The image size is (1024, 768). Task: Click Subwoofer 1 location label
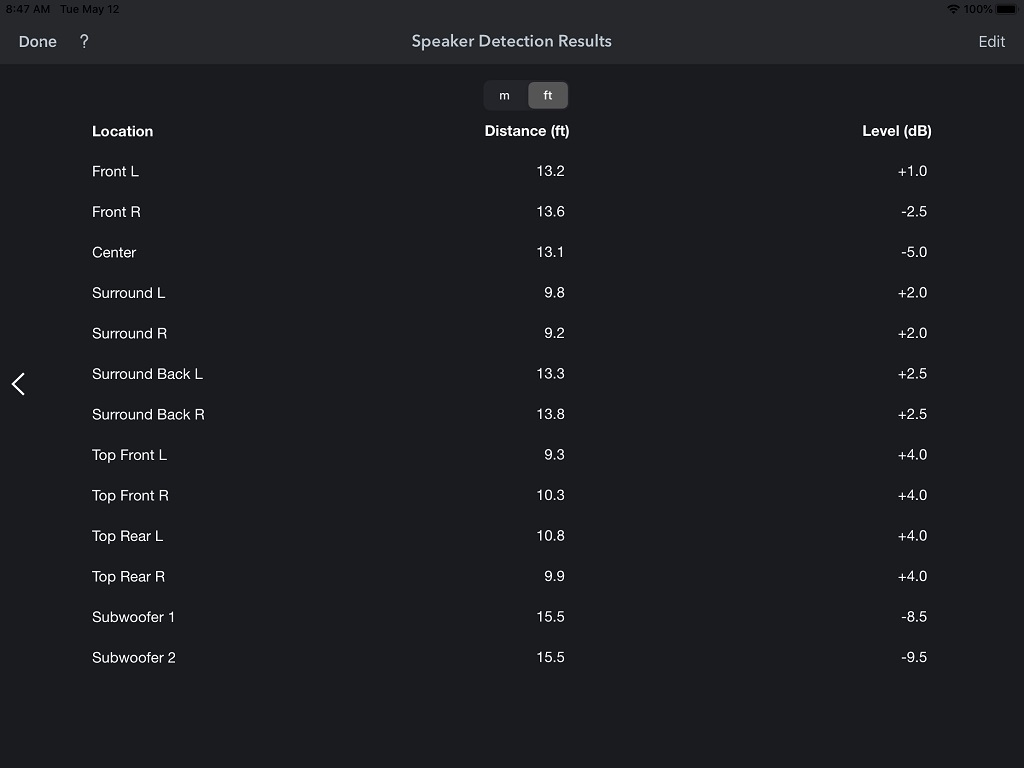click(133, 617)
